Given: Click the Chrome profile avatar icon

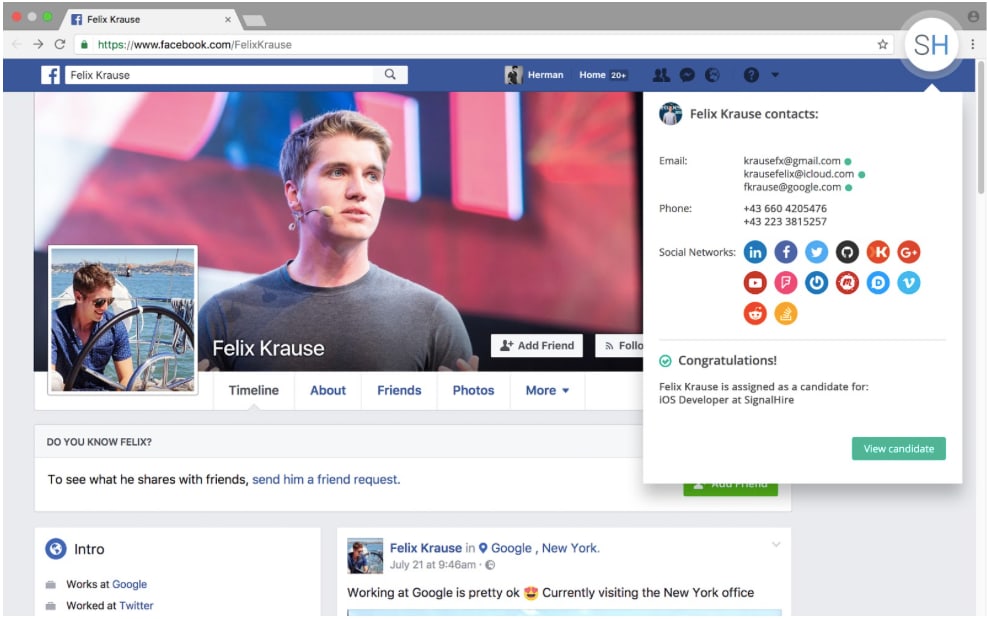Looking at the screenshot, I should point(973,16).
